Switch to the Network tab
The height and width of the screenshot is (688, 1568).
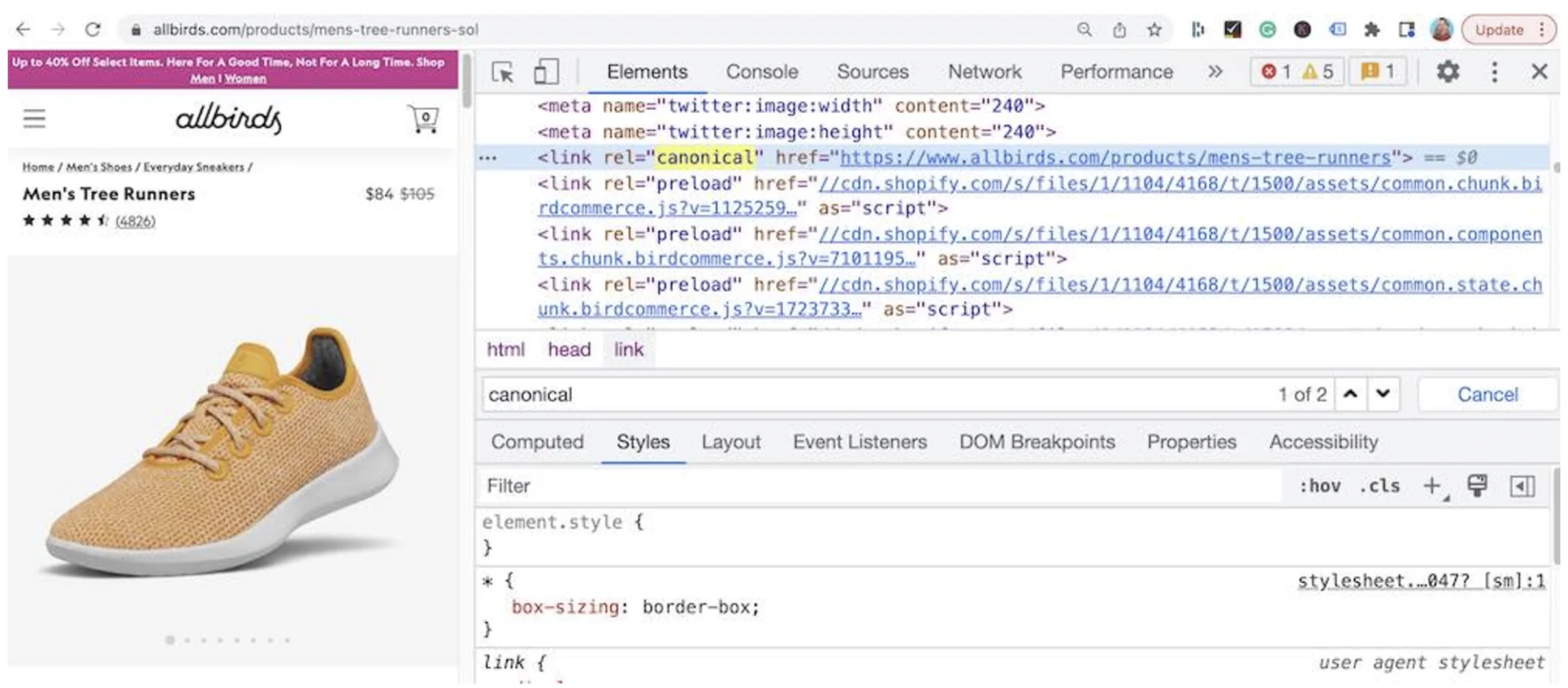984,72
